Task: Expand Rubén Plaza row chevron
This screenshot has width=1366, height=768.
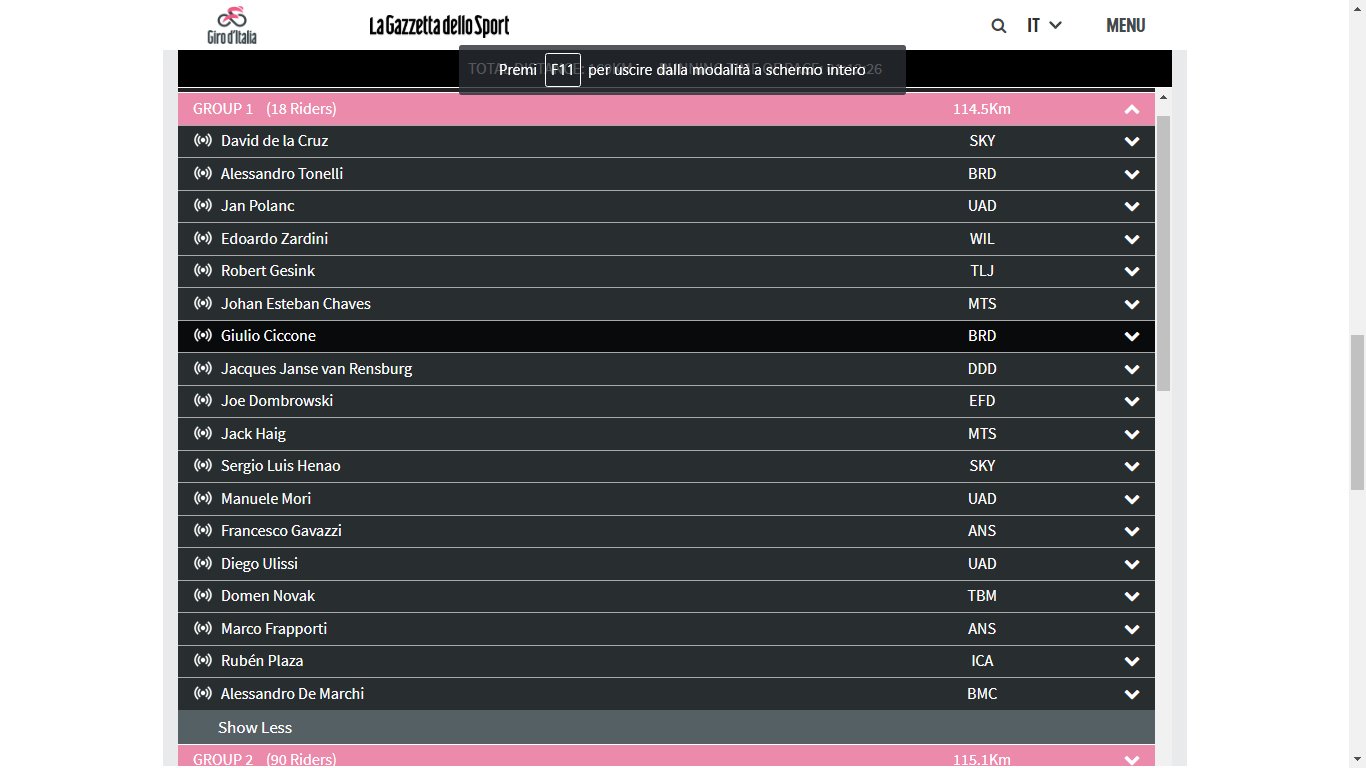Action: click(x=1131, y=661)
